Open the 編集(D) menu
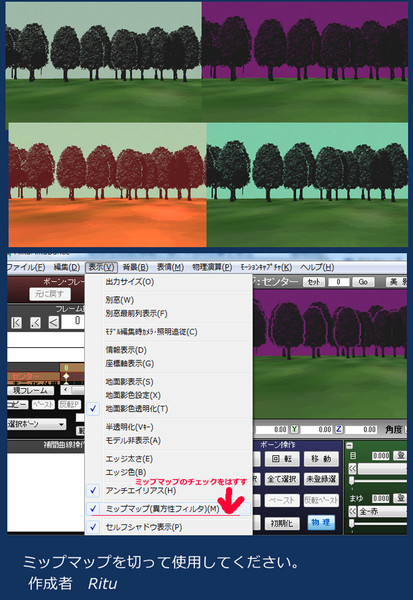Screen dimensions: 413x600 tap(67, 267)
